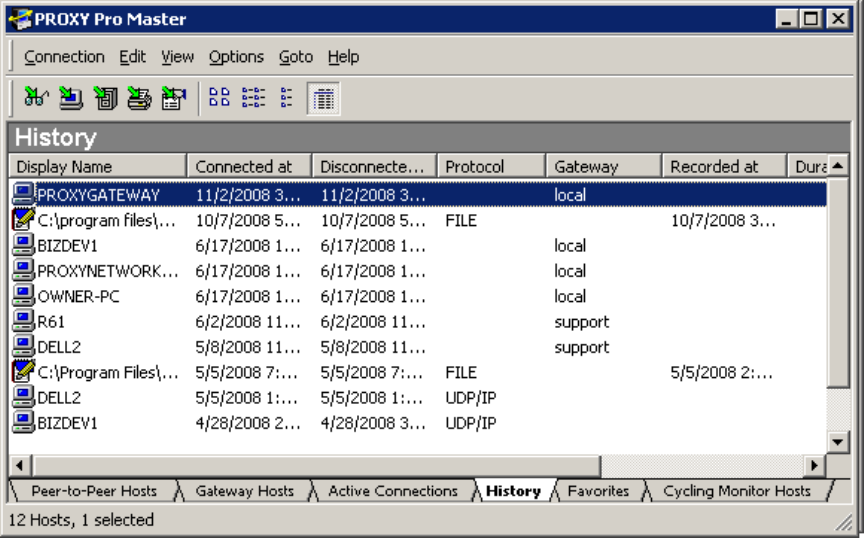Click the icon of BIZDEV1 connected 4/28/2008

[23, 423]
